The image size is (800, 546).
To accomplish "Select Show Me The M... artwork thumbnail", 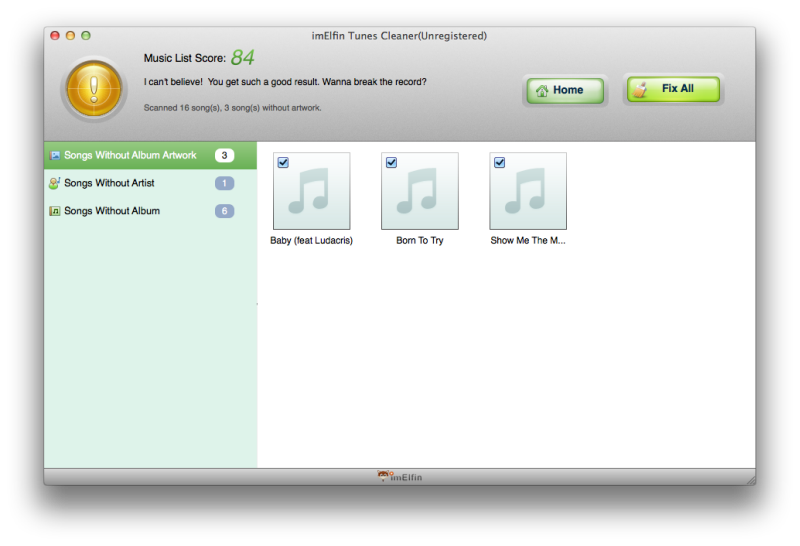I will (x=528, y=191).
